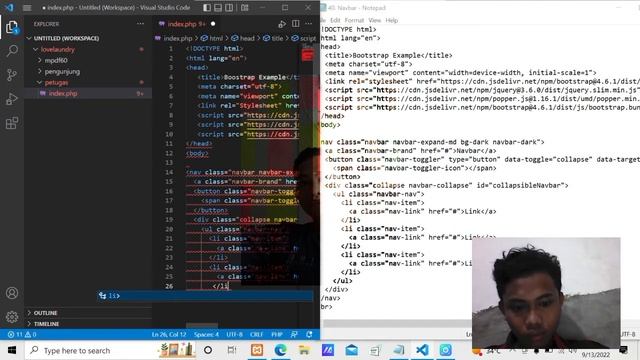Click head breadcrumb segment
Screen dimensions: 640x360
click(x=243, y=38)
